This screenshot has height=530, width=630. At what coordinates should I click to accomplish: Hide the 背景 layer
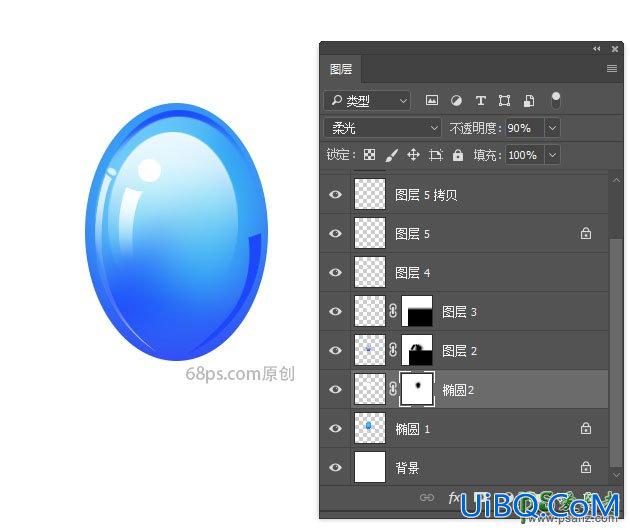pyautogui.click(x=335, y=467)
